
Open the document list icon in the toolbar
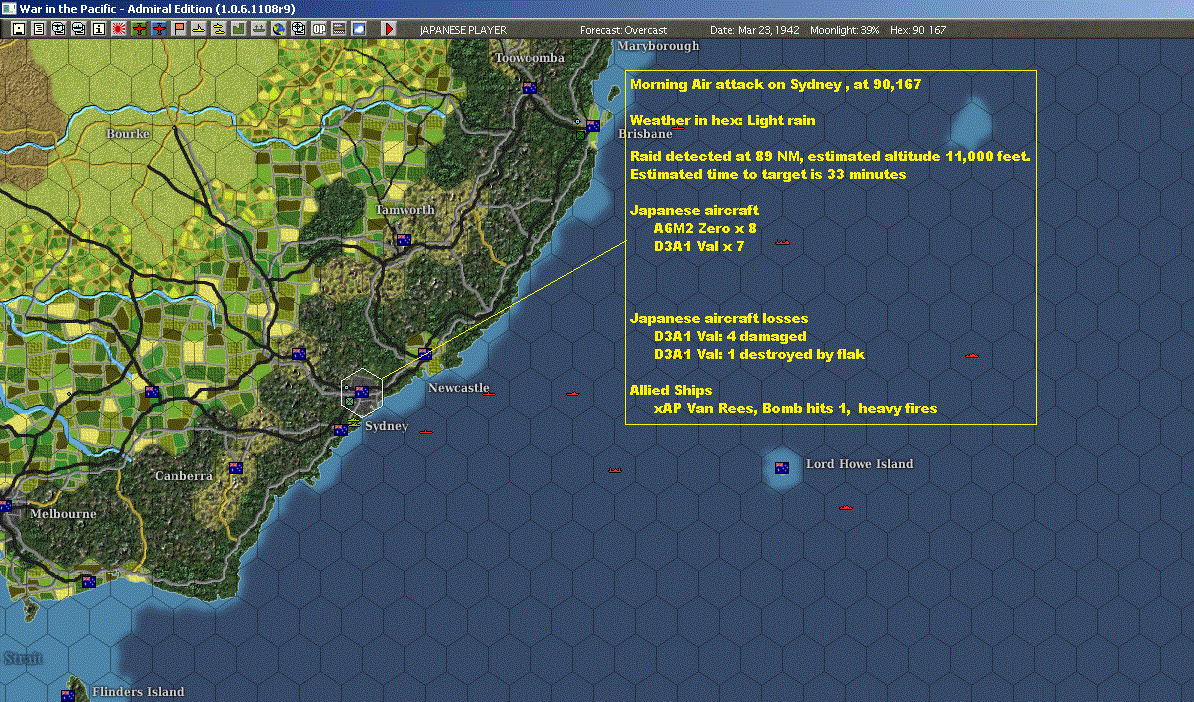click(39, 29)
